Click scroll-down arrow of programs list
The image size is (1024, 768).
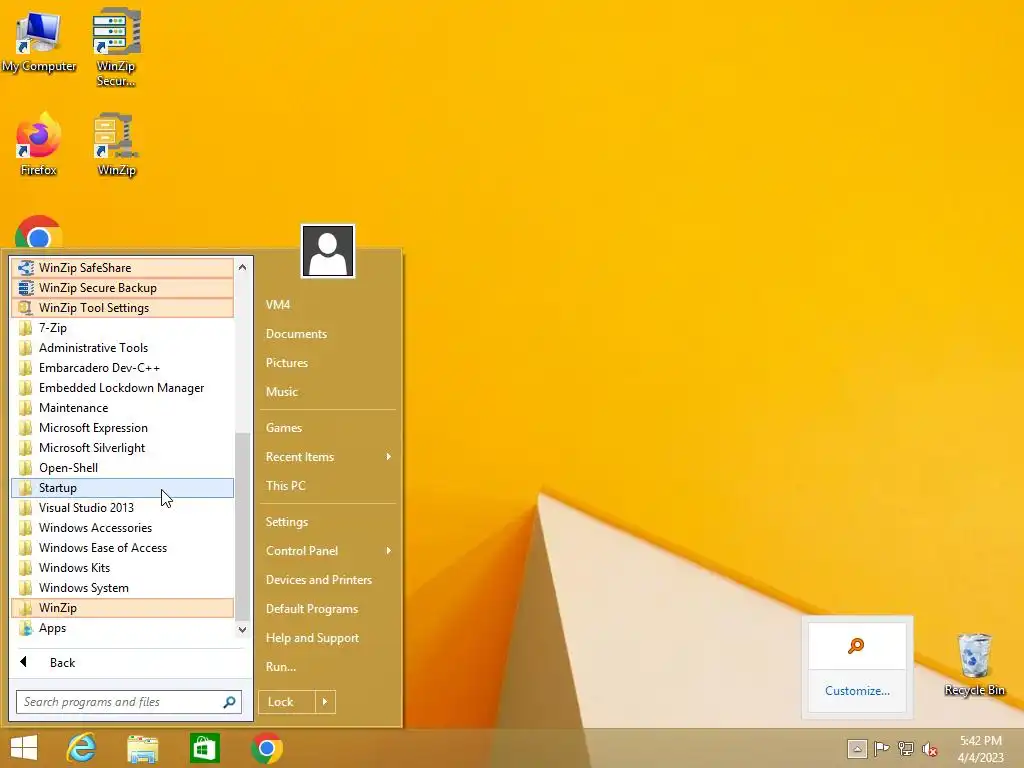pyautogui.click(x=242, y=630)
